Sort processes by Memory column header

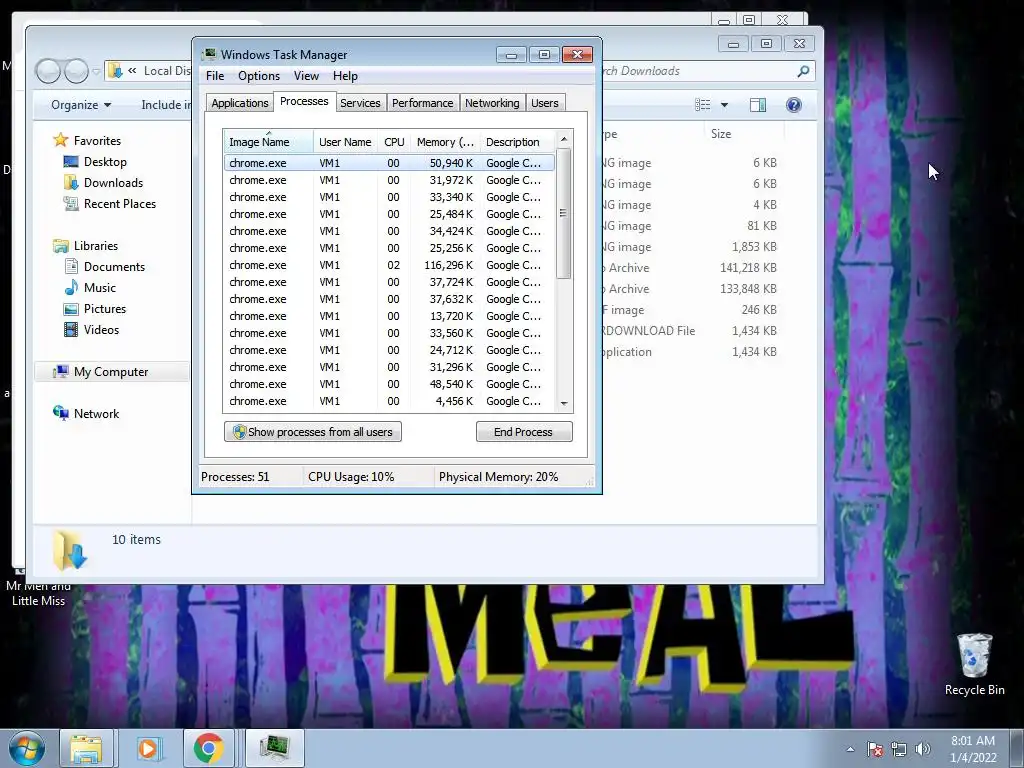coord(445,142)
